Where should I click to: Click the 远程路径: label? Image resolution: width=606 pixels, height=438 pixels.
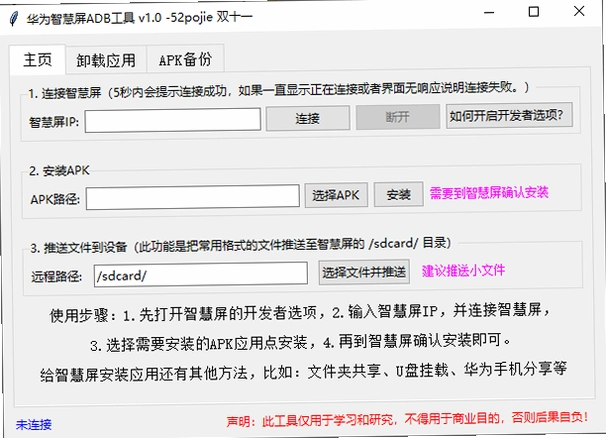[x=56, y=276]
